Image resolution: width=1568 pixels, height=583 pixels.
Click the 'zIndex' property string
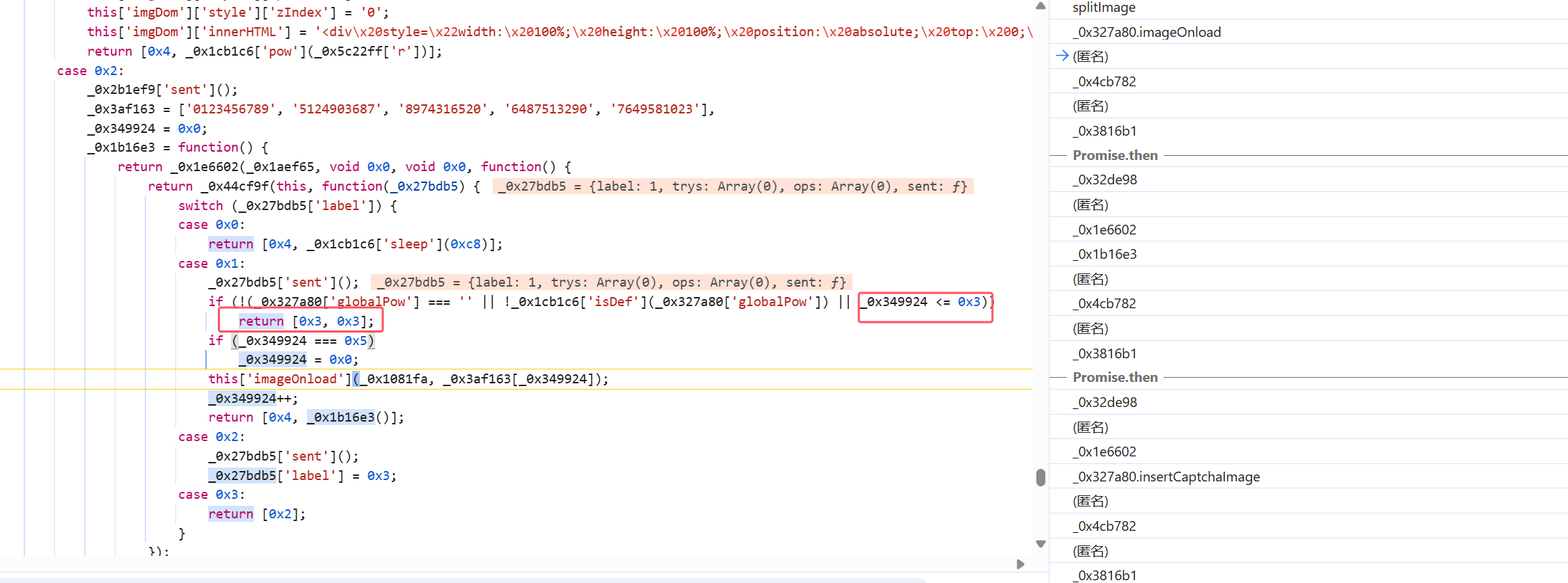(299, 13)
